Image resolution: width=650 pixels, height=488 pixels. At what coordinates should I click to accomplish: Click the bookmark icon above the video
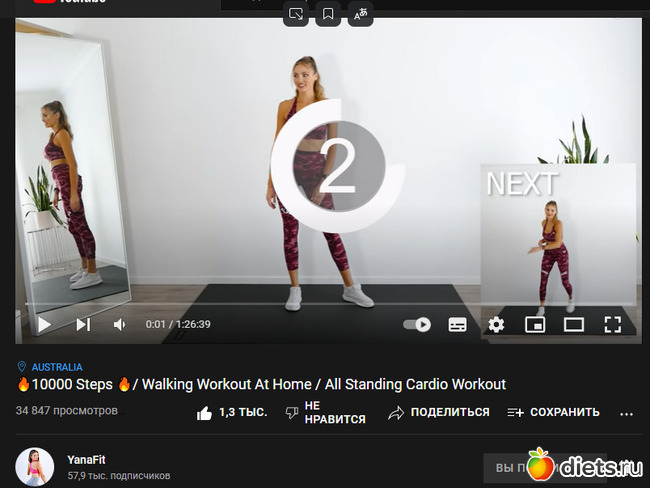328,14
